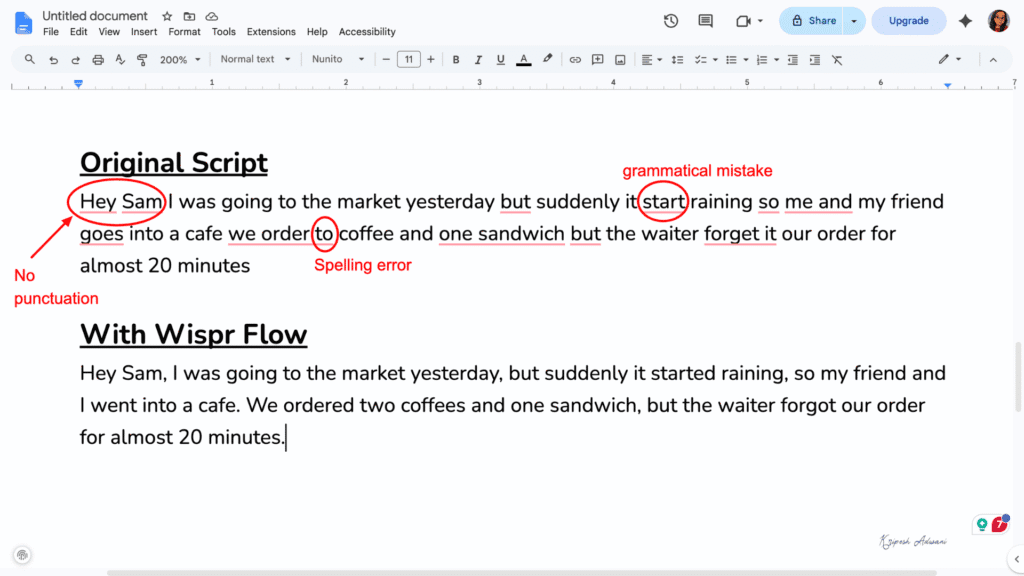Screen dimensions: 1024x576
Task: Print the document
Action: click(x=98, y=60)
